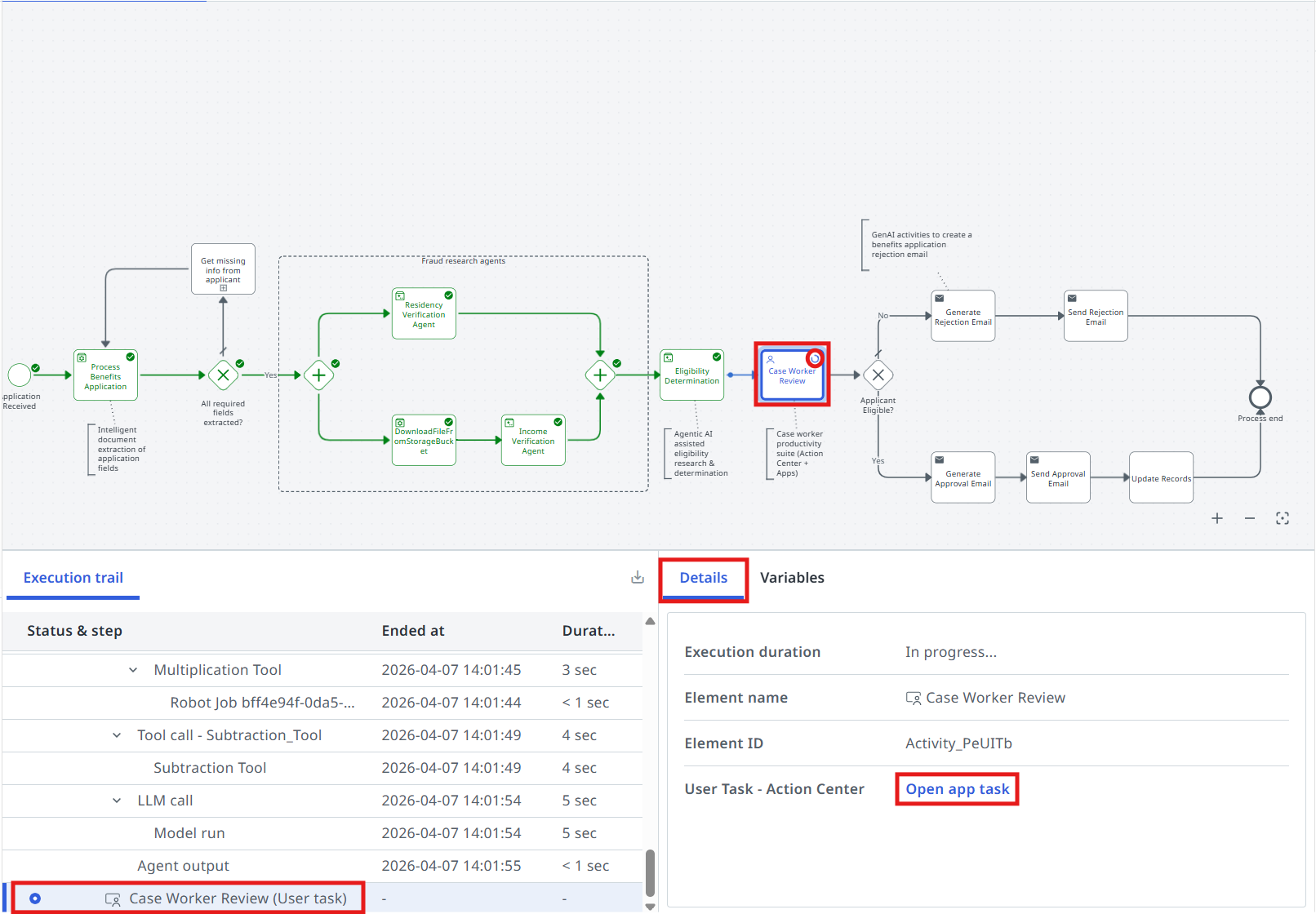Click execution trail scrollbar thumb
This screenshot has width=1316, height=914.
point(650,873)
